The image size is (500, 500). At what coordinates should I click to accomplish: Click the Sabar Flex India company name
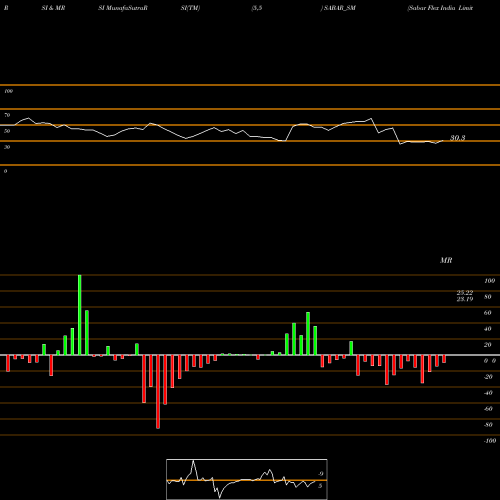(440, 8)
